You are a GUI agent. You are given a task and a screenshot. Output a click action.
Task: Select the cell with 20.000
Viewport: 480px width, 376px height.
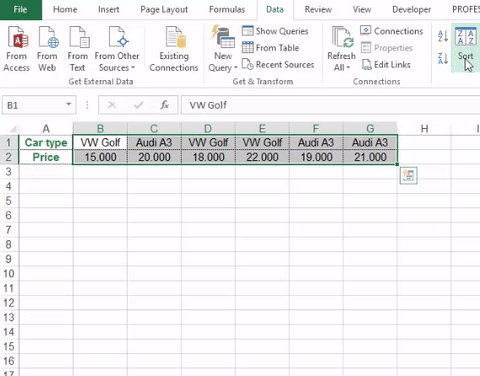click(x=154, y=157)
